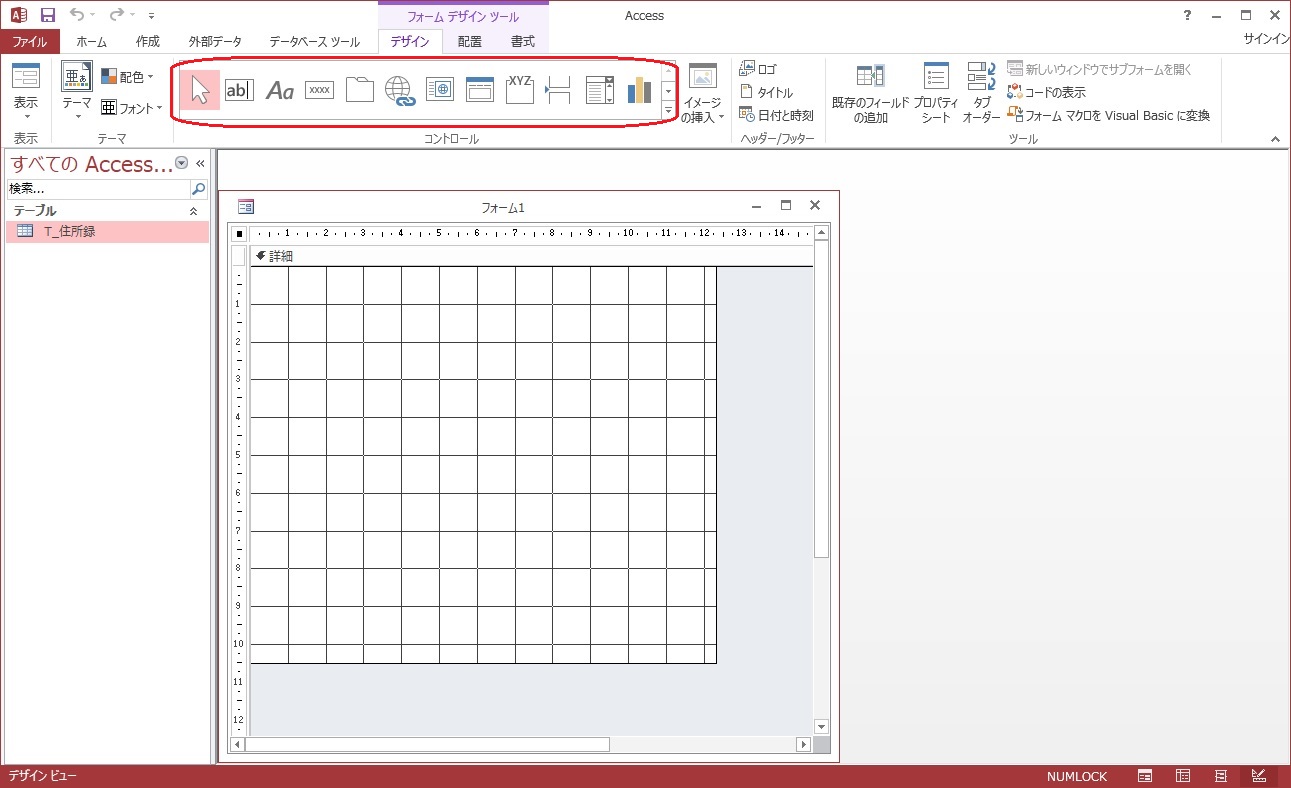Image resolution: width=1291 pixels, height=788 pixels.
Task: Click フォーム マクロを Visual Basic に変換
Action: pyautogui.click(x=1109, y=115)
